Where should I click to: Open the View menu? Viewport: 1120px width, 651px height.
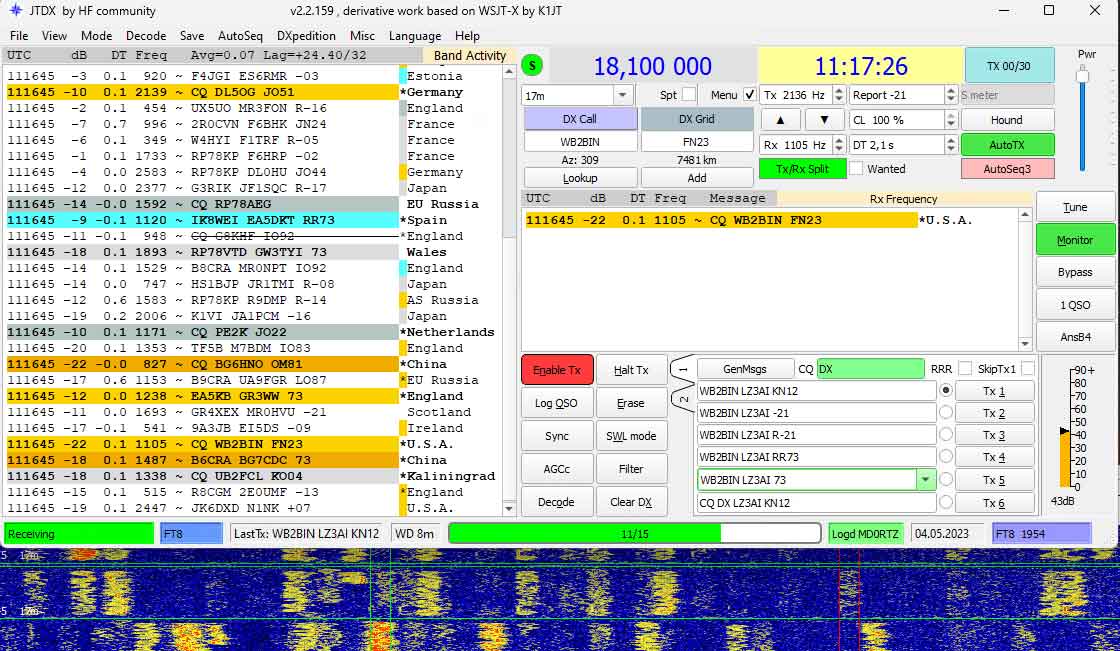pos(54,36)
